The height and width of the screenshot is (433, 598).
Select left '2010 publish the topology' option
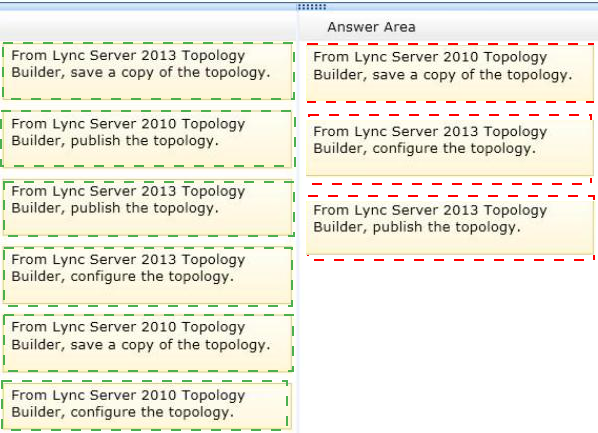(147, 139)
